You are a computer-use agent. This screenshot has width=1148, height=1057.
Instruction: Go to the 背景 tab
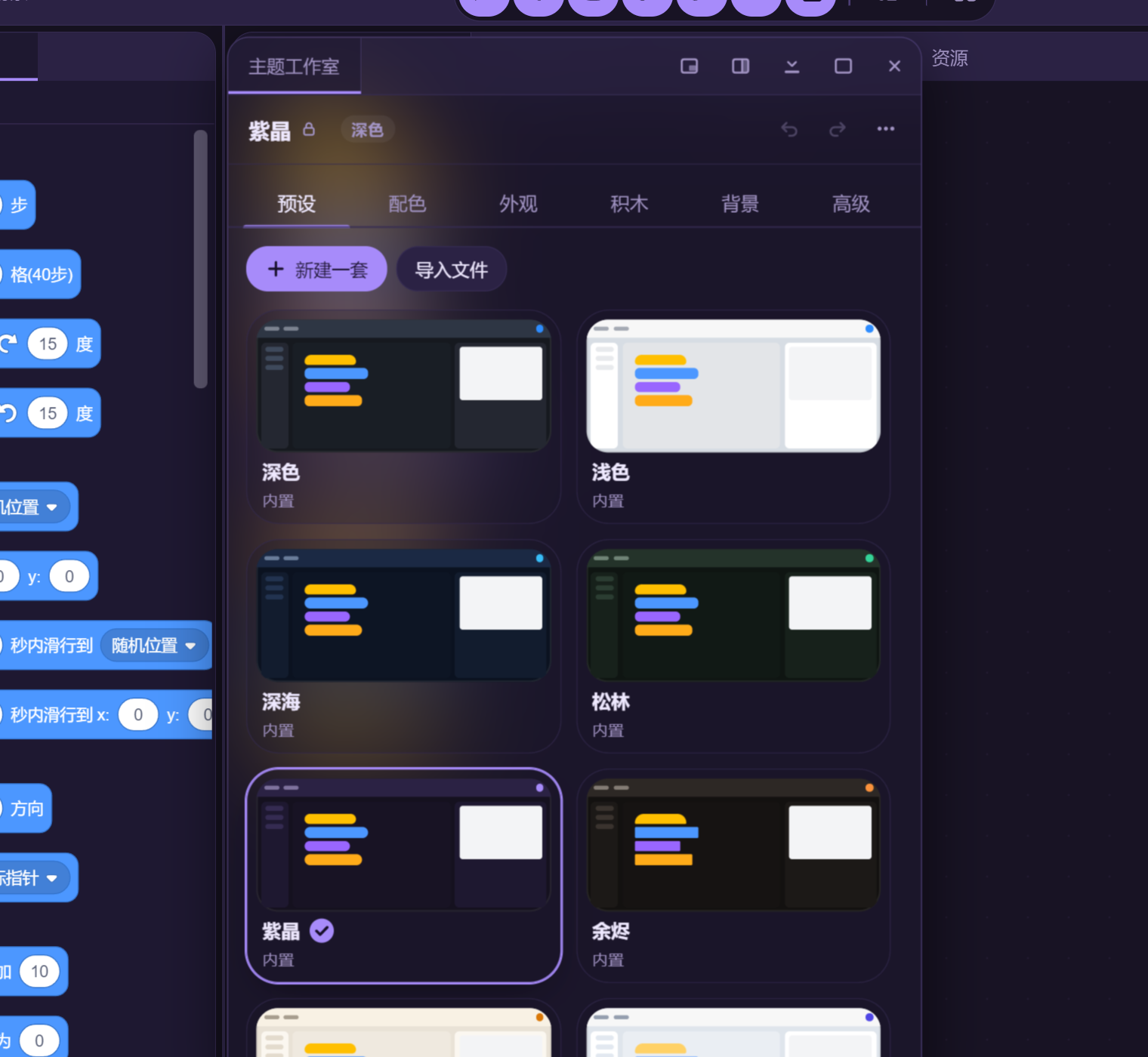pyautogui.click(x=740, y=204)
